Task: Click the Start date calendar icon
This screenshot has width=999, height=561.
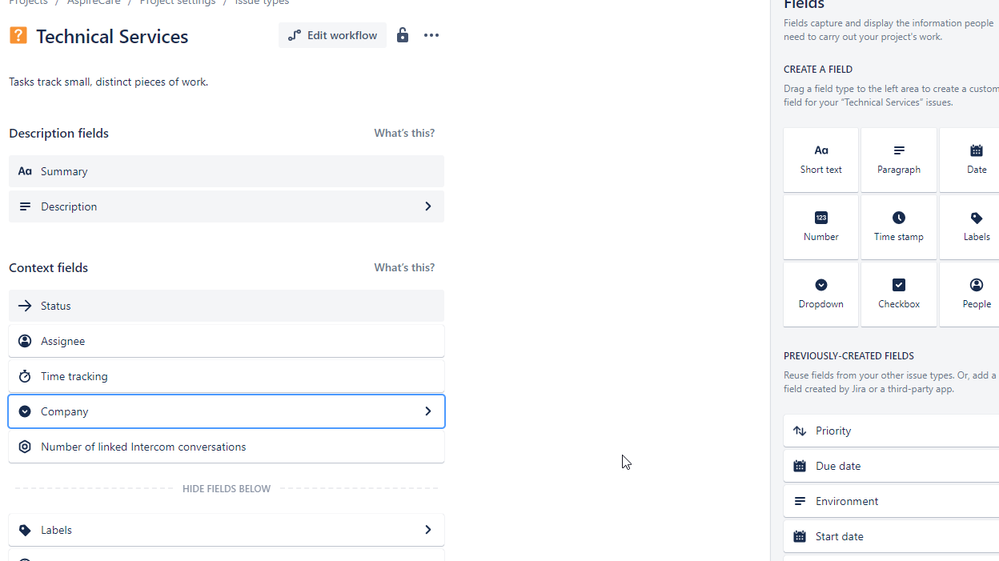Action: pos(800,537)
